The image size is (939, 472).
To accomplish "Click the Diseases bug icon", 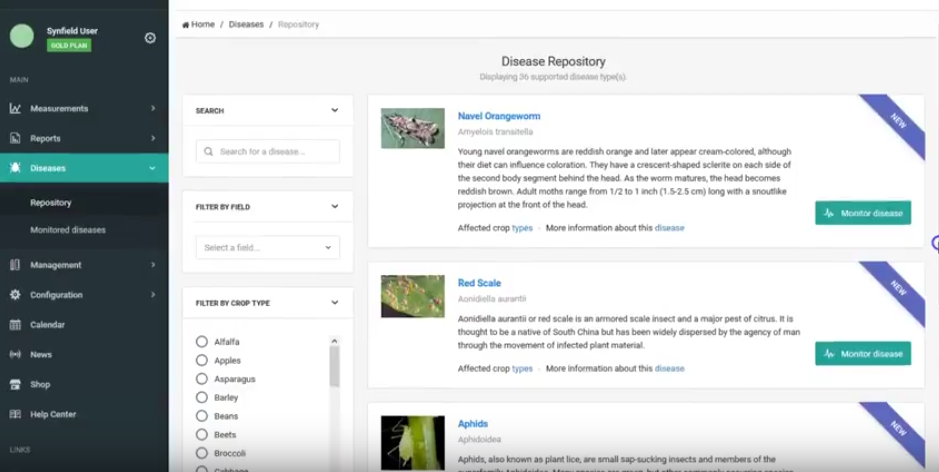I will [x=16, y=168].
